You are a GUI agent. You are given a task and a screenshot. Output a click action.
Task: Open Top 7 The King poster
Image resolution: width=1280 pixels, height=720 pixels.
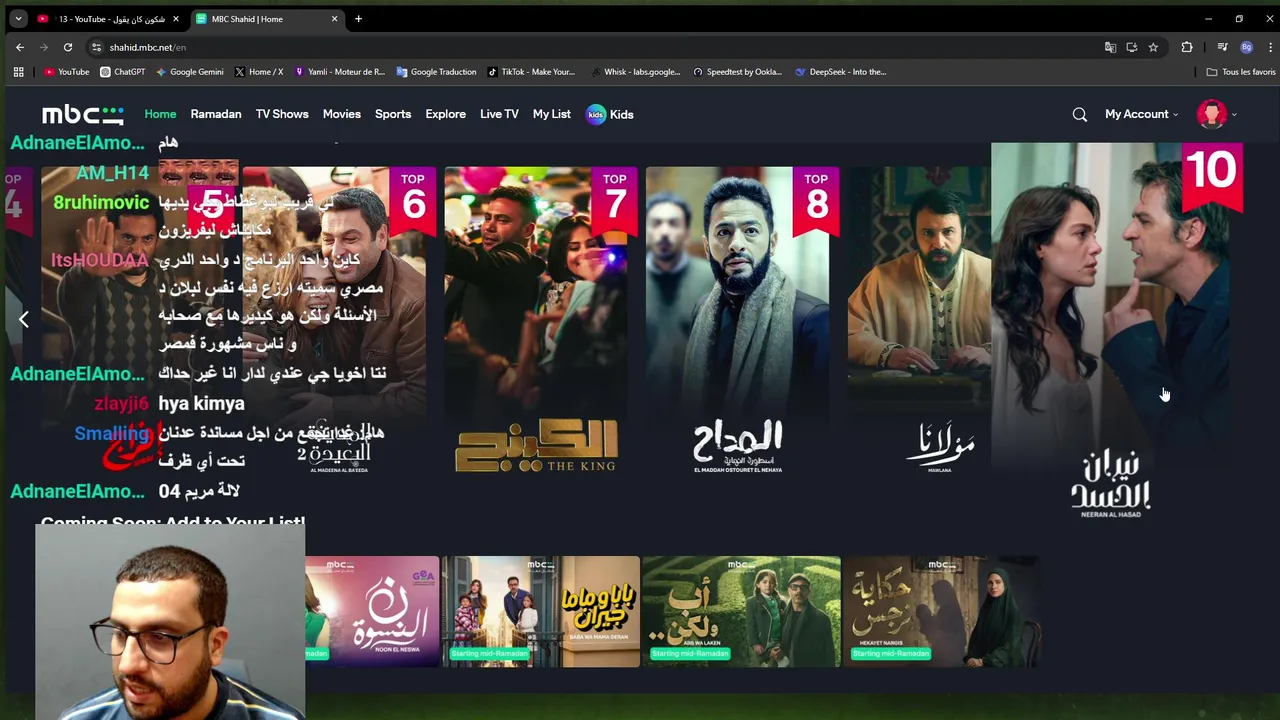coord(540,322)
